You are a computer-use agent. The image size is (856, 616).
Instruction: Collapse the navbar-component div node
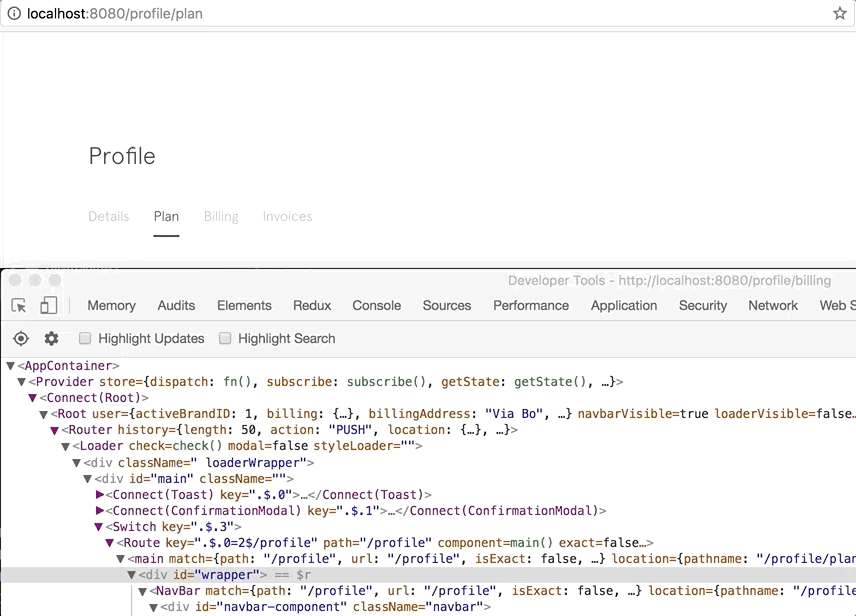153,607
